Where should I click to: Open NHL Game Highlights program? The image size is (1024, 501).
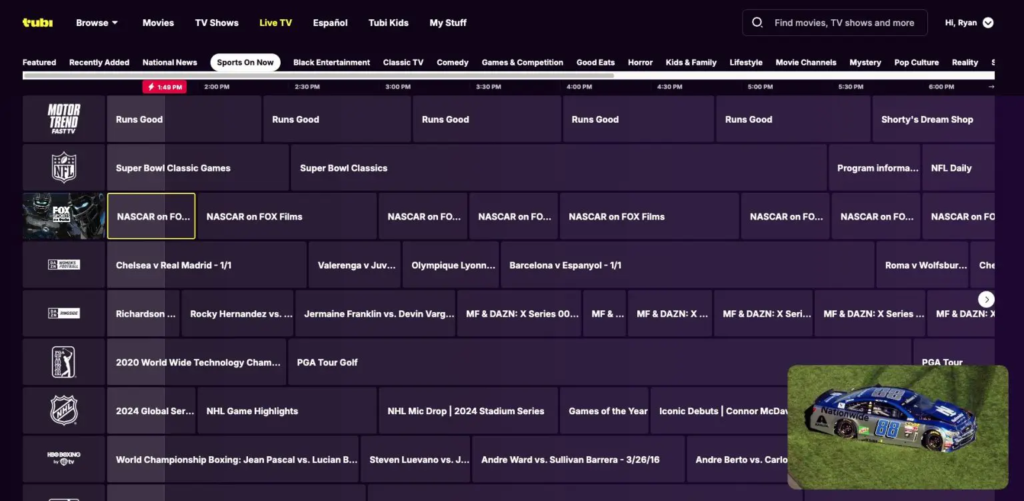pyautogui.click(x=287, y=410)
